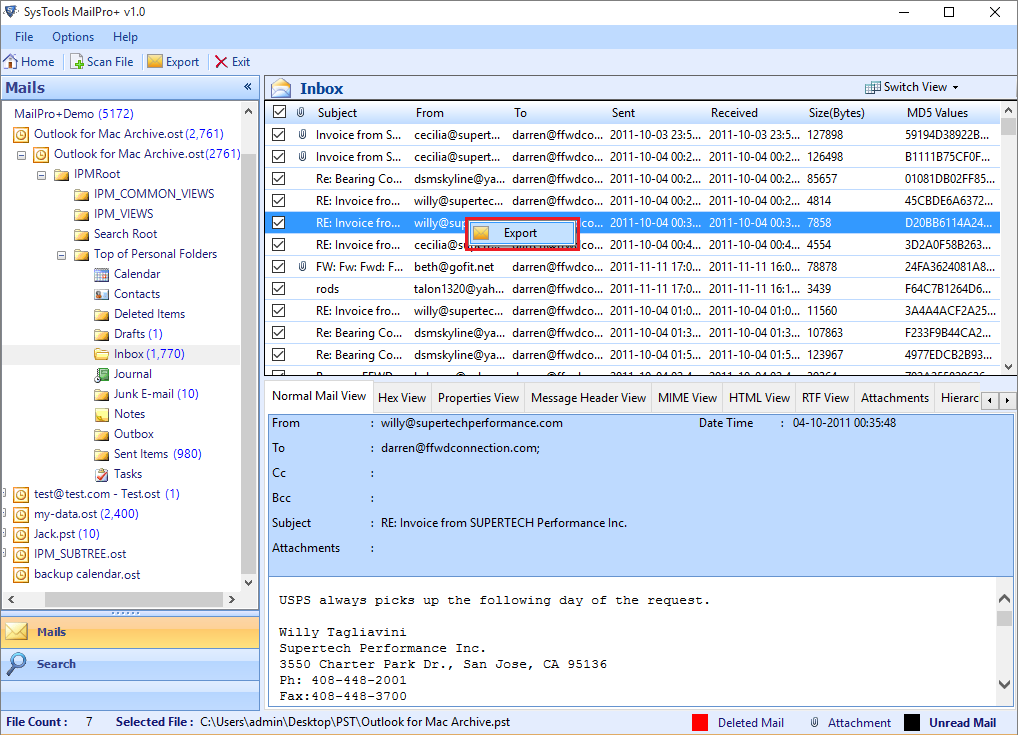
Task: Click the Outbox folder icon
Action: click(x=101, y=434)
